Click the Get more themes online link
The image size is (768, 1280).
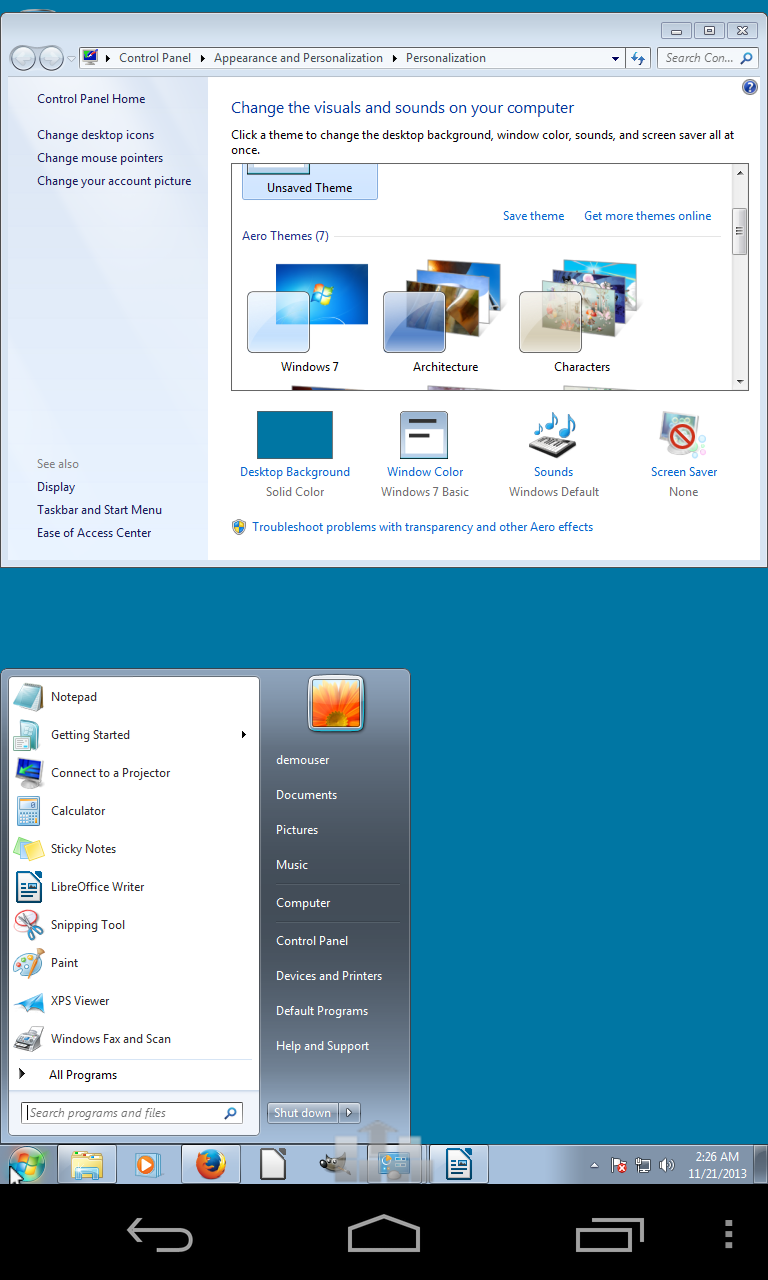click(647, 216)
